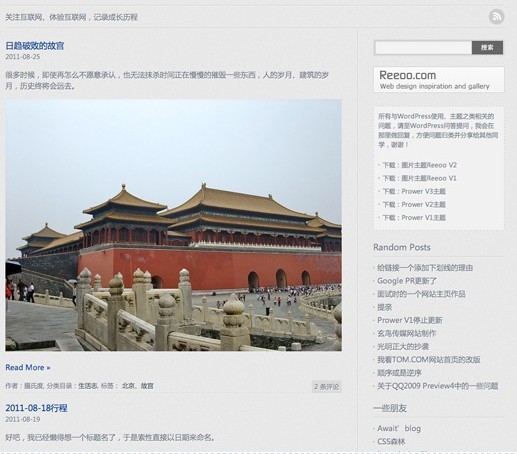The width and height of the screenshot is (517, 454).
Task: Open random post Google PR更新了
Action: 407,281
